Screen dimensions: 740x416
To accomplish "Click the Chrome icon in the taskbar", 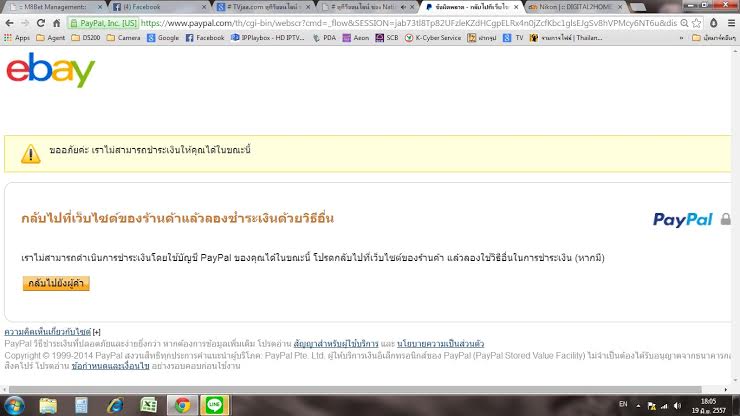I will (182, 405).
